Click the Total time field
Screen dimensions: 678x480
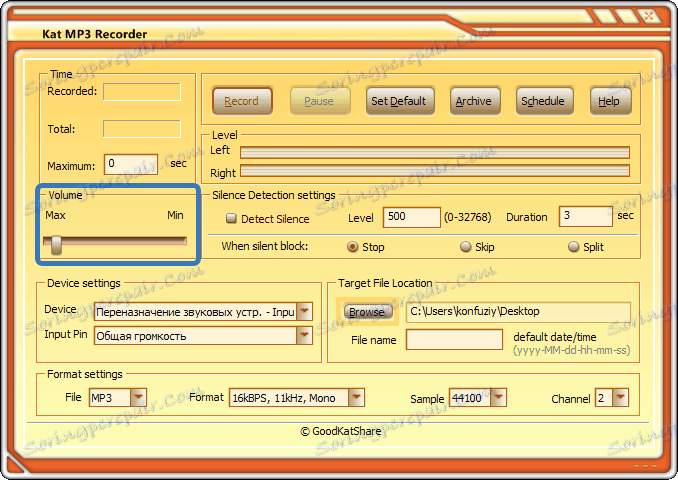click(x=142, y=129)
